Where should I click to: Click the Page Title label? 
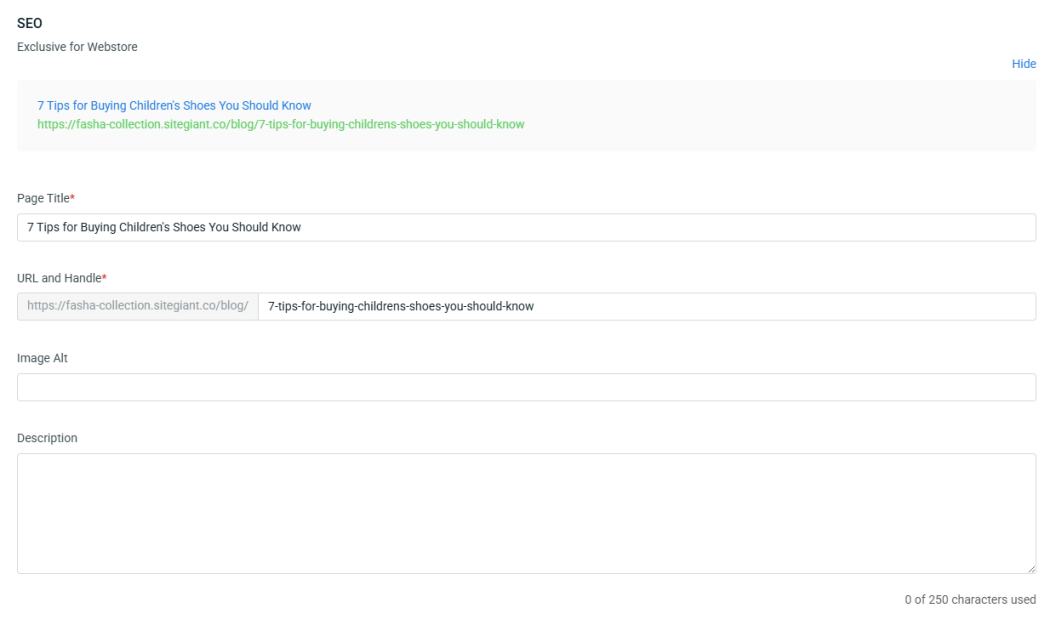[x=42, y=198]
